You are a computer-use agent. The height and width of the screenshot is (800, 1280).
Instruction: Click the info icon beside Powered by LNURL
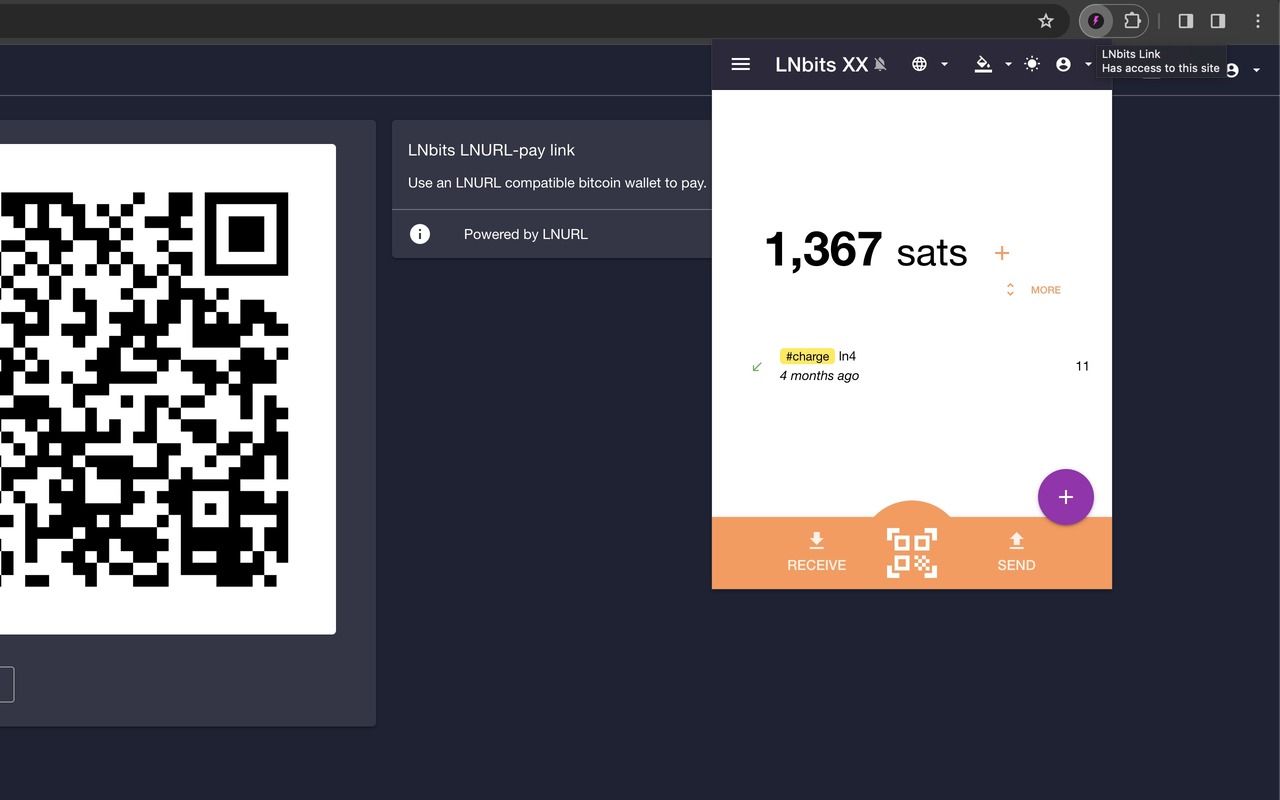(420, 234)
